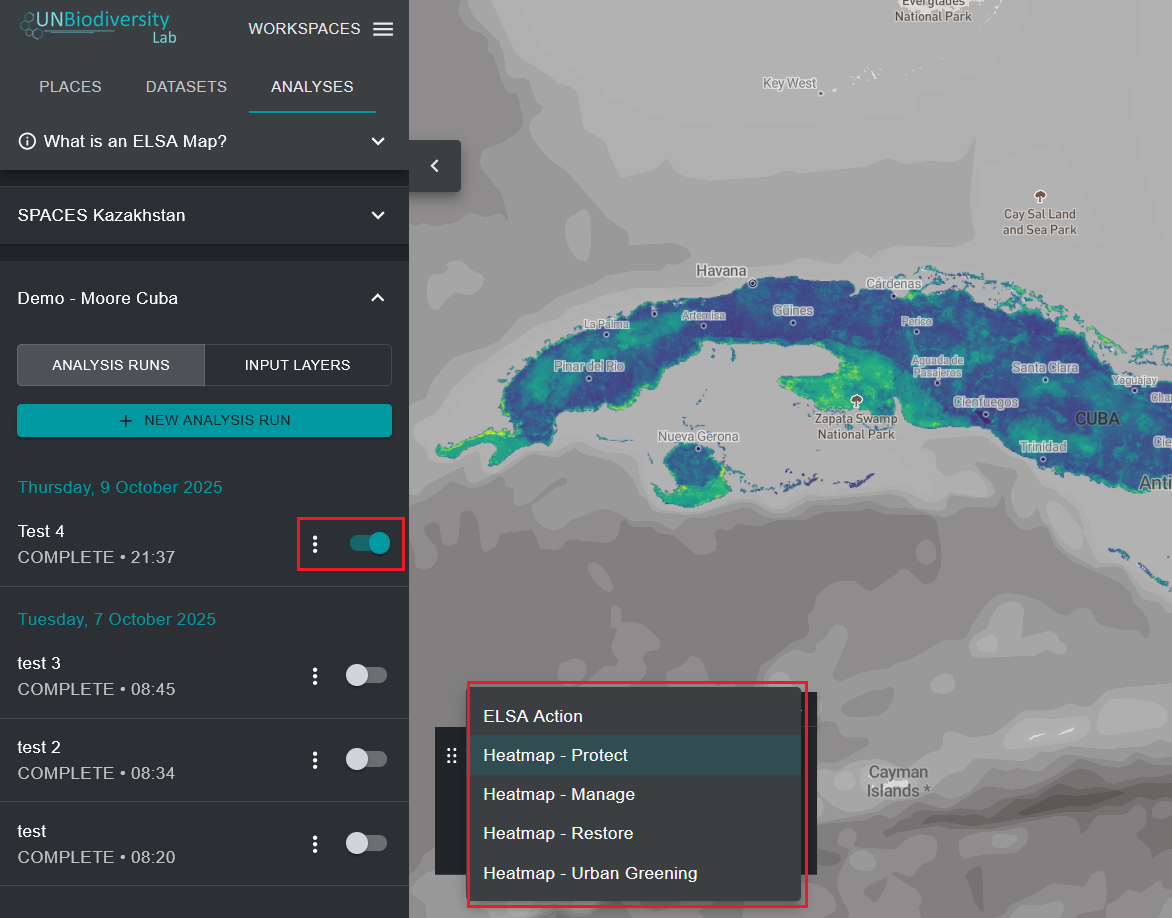Click the UN Biodiversity Lab logo

96,27
